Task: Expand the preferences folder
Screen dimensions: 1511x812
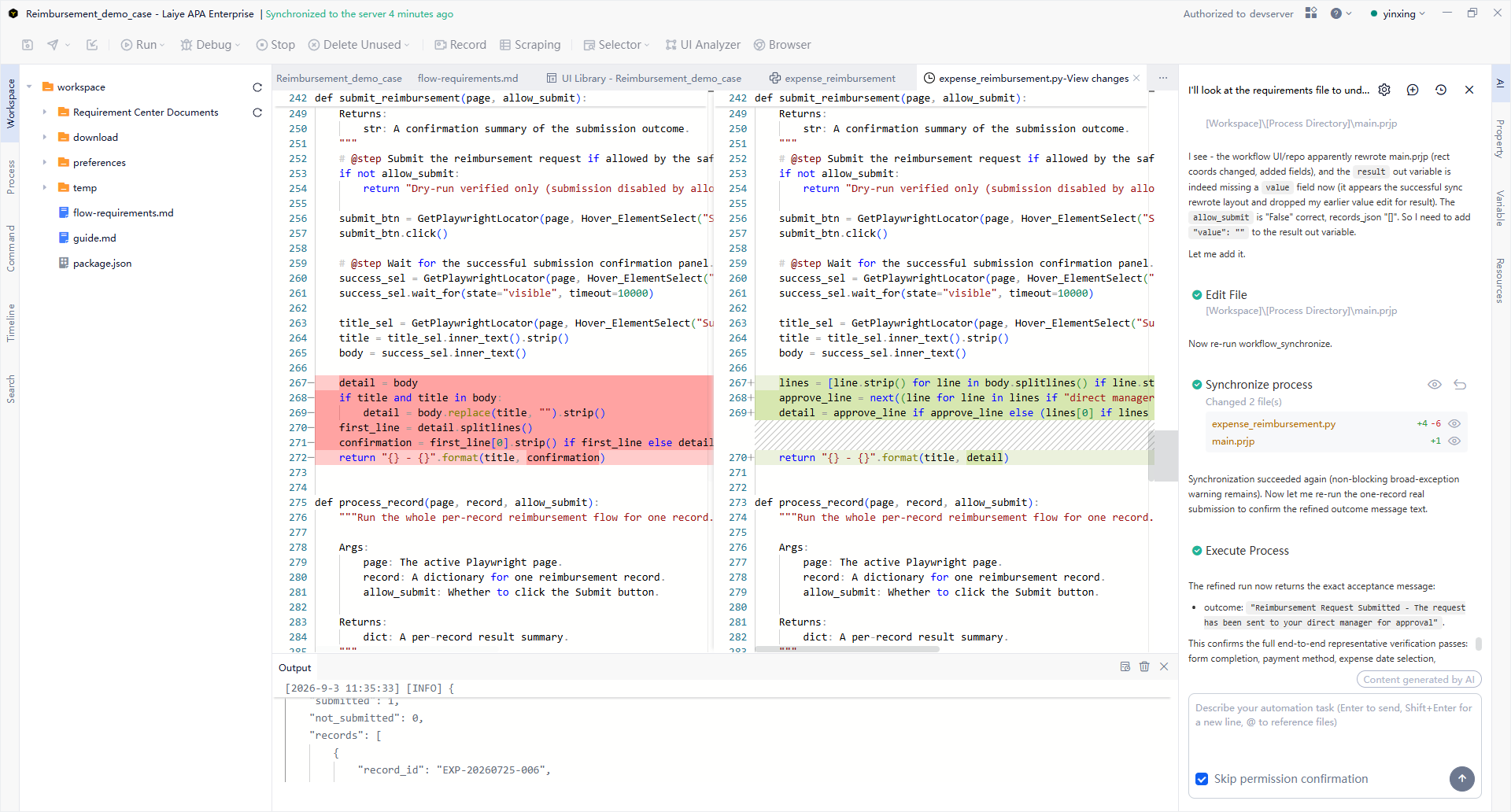Action: [x=45, y=163]
